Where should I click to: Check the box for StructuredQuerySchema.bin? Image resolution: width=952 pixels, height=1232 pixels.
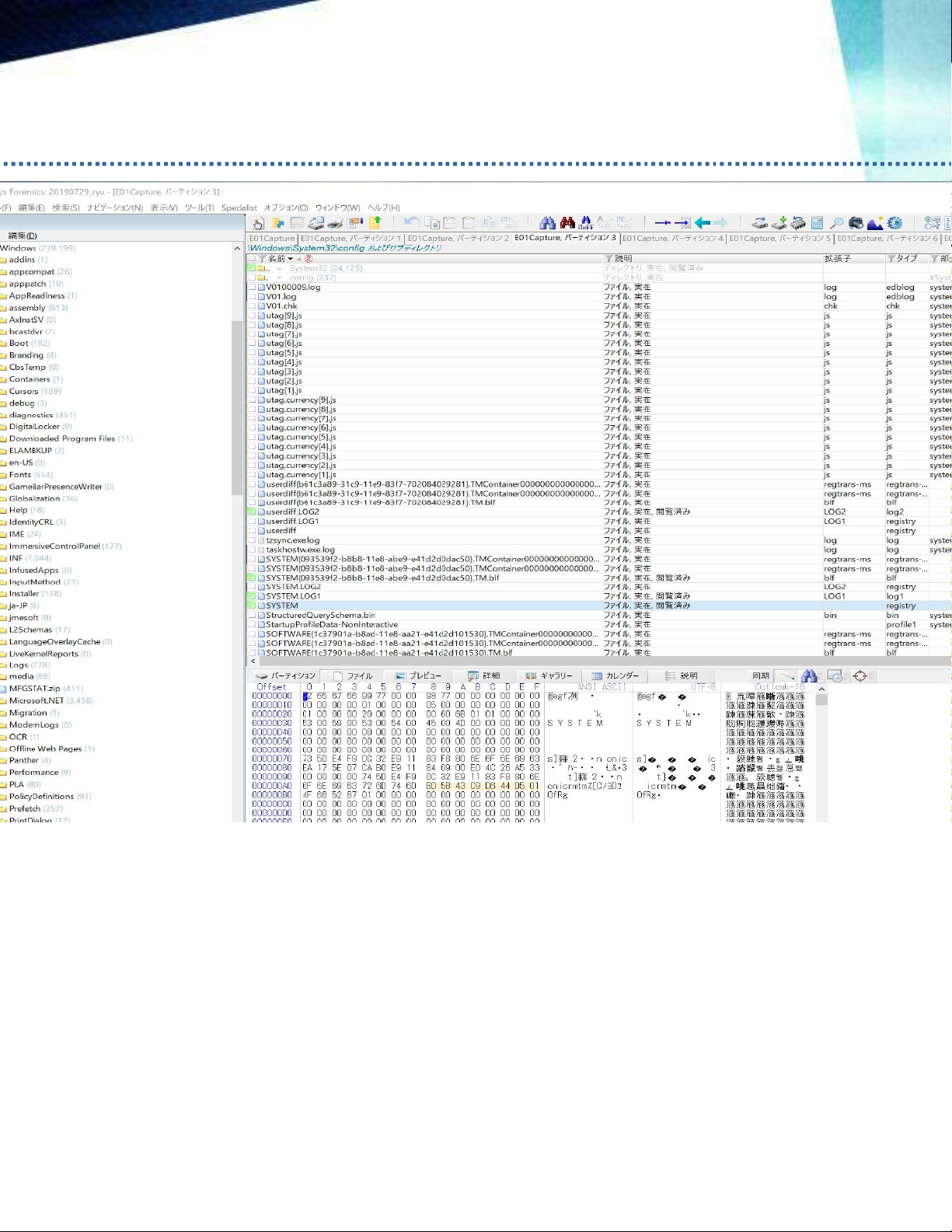tap(252, 615)
